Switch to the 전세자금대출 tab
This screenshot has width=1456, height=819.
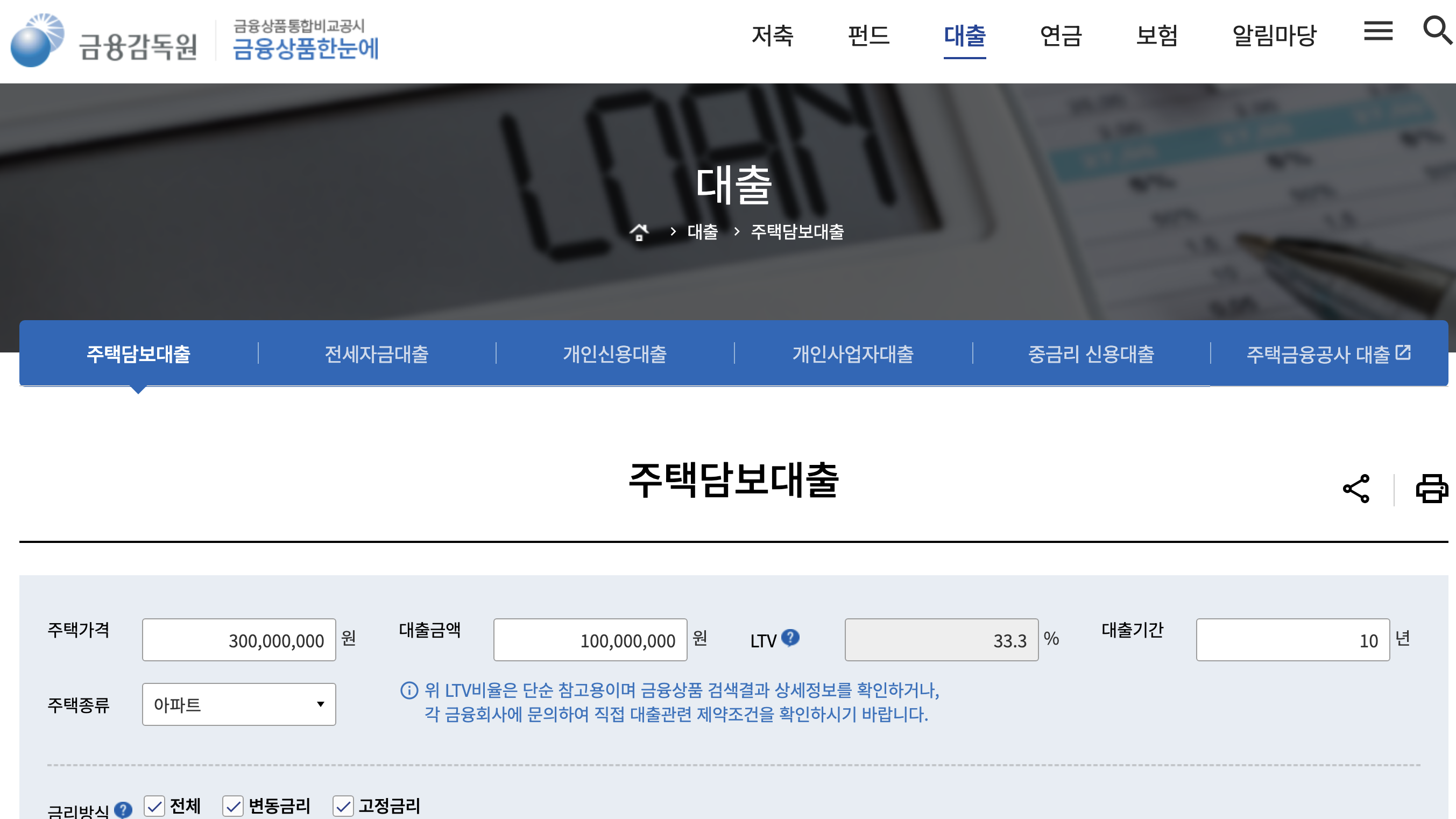377,354
